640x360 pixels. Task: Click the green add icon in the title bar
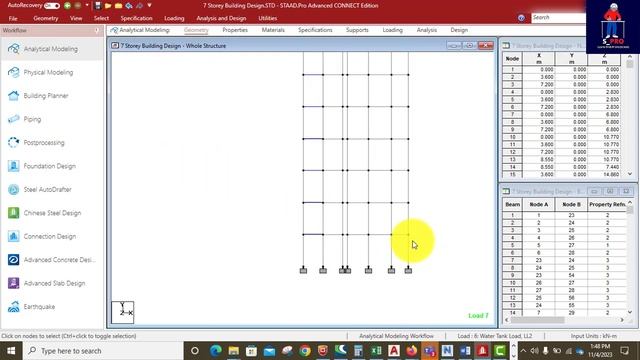pos(67,6)
